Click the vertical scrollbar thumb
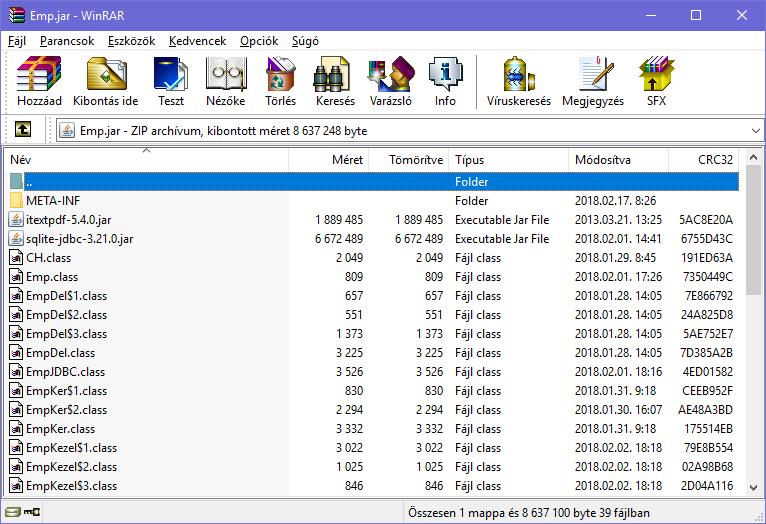The width and height of the screenshot is (766, 524). coord(753,230)
